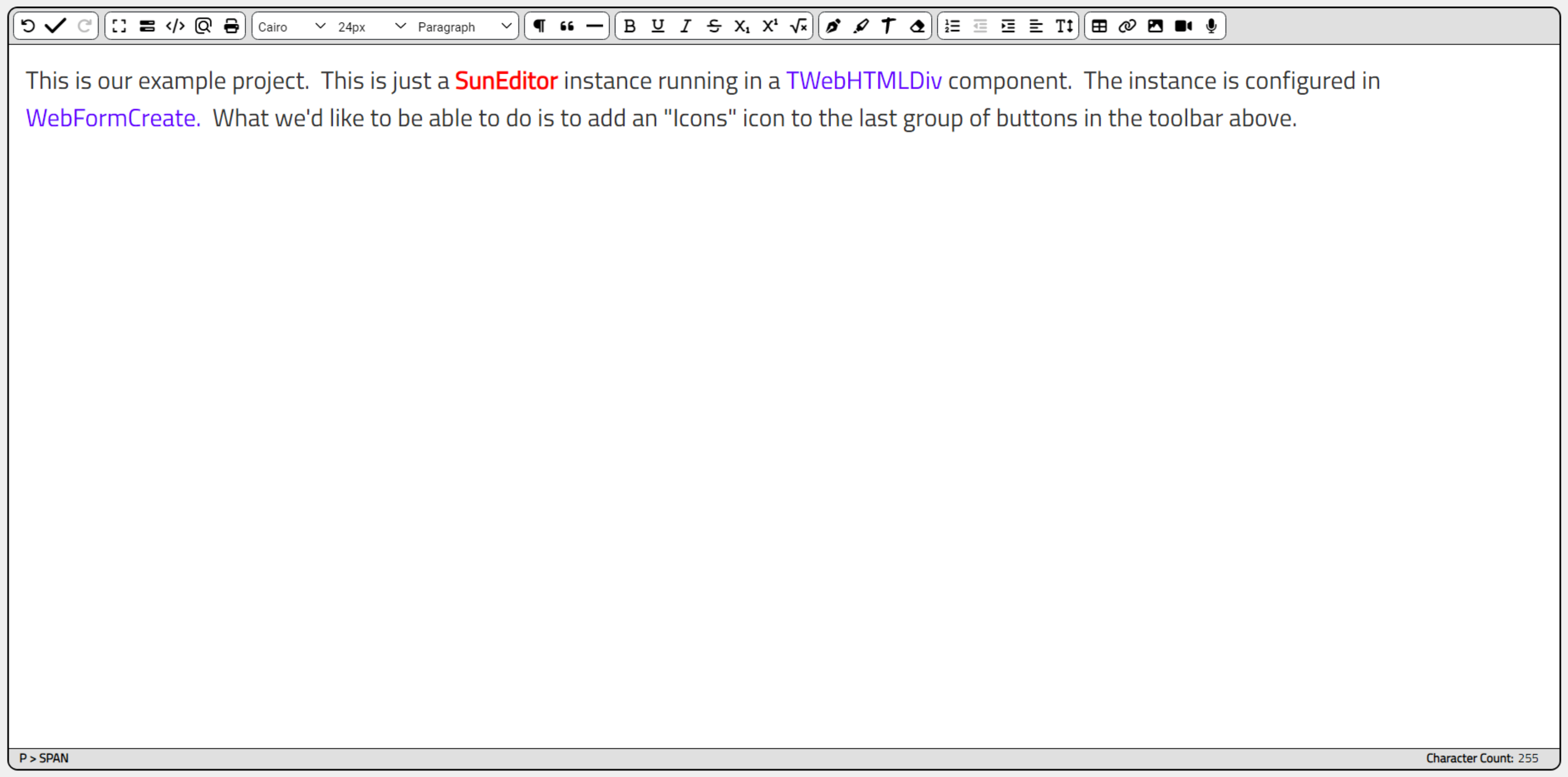Toggle superscript formatting
The height and width of the screenshot is (777, 1568).
[x=770, y=26]
